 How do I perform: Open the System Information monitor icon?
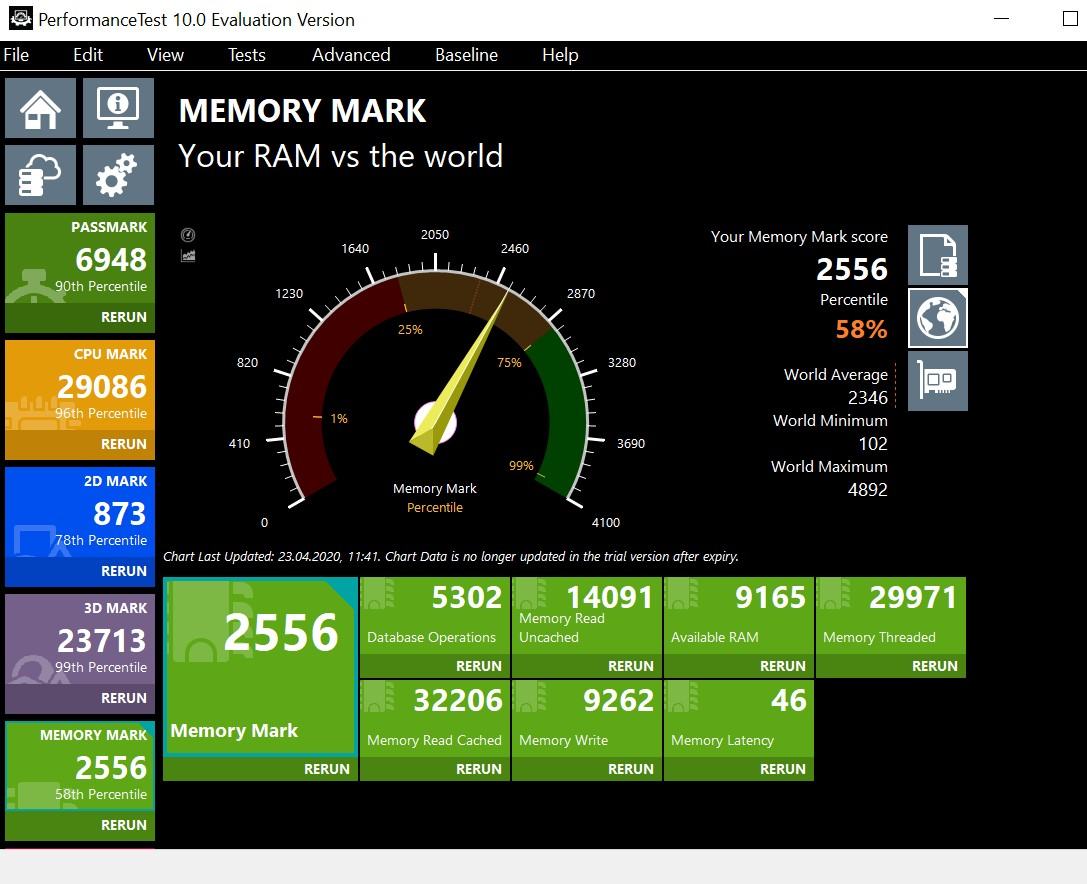119,107
